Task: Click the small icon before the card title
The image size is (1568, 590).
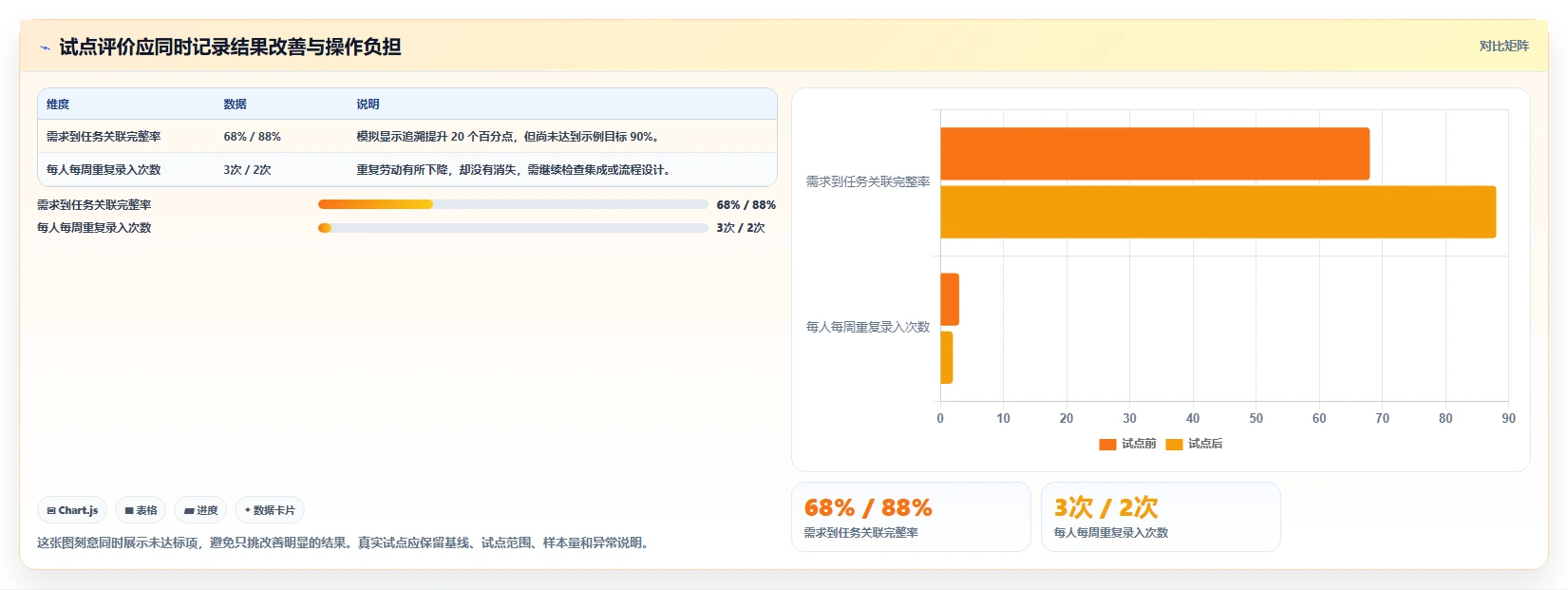Action: click(x=45, y=48)
